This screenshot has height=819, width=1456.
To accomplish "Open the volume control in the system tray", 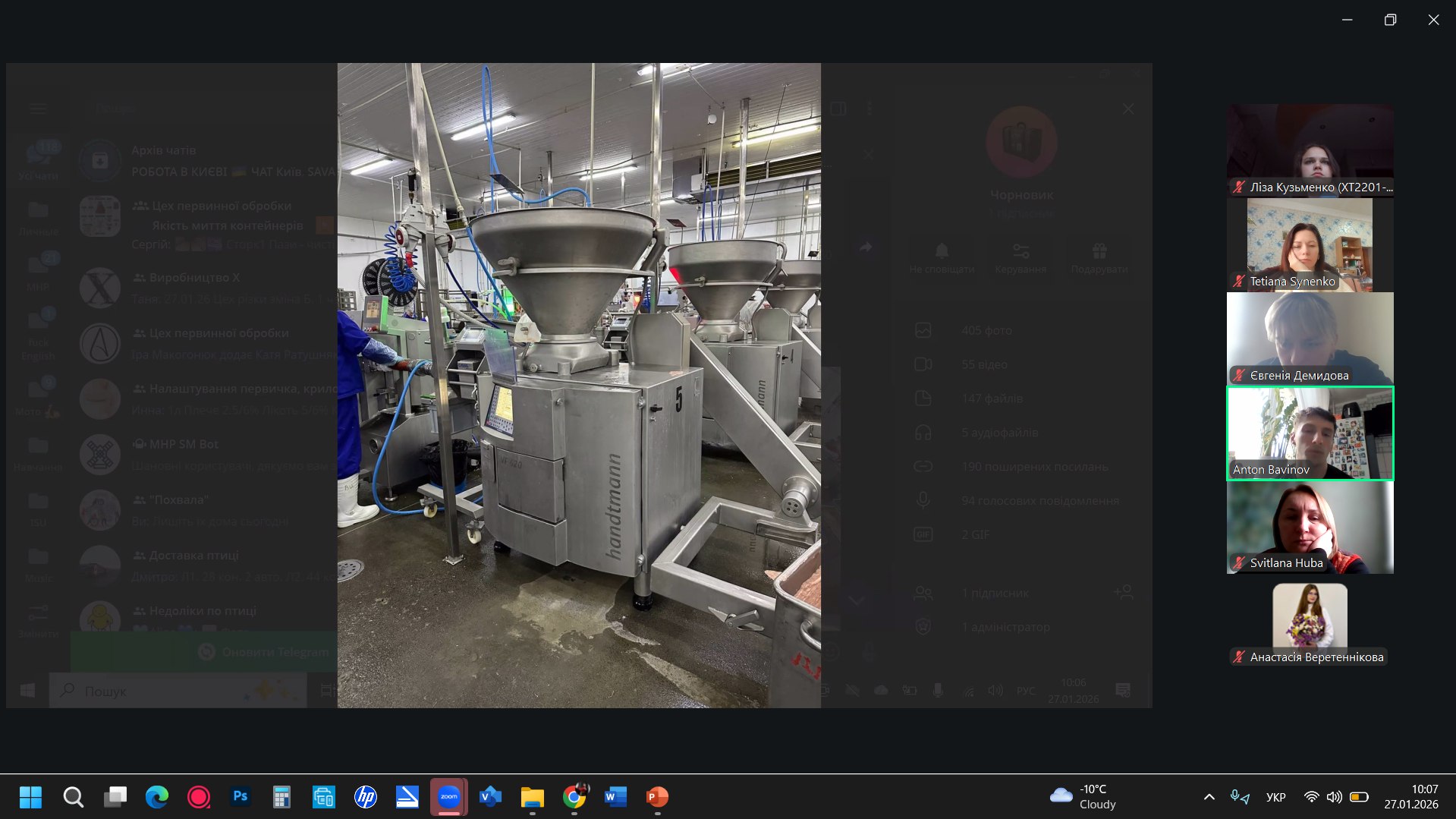I will click(1334, 797).
